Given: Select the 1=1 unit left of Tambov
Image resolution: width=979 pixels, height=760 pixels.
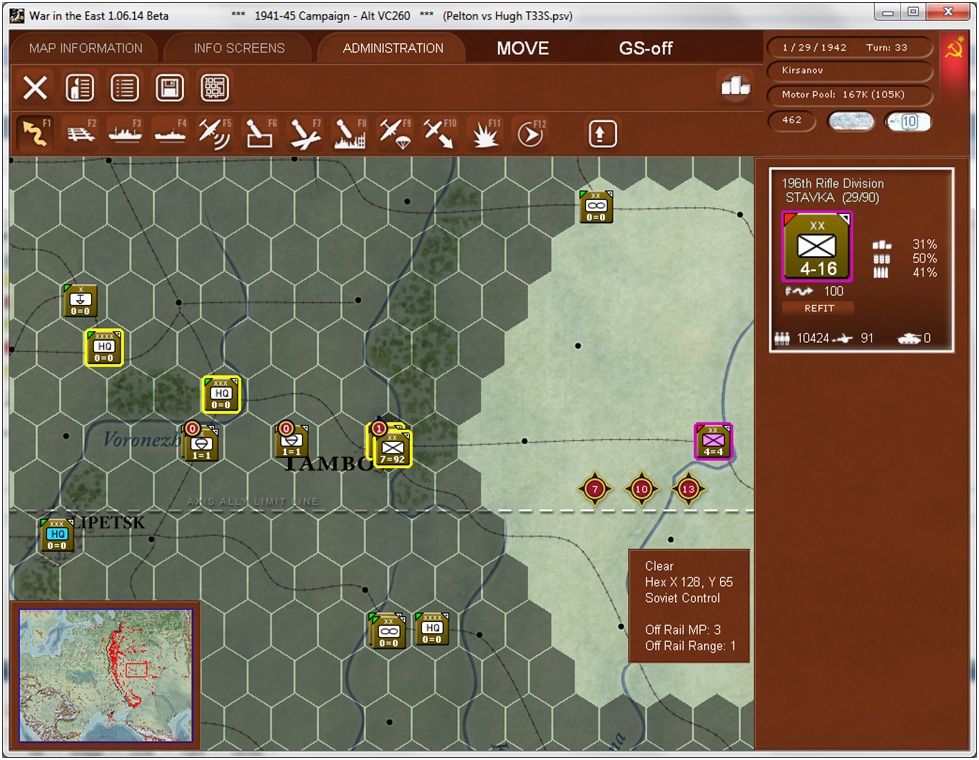Looking at the screenshot, I should 292,440.
